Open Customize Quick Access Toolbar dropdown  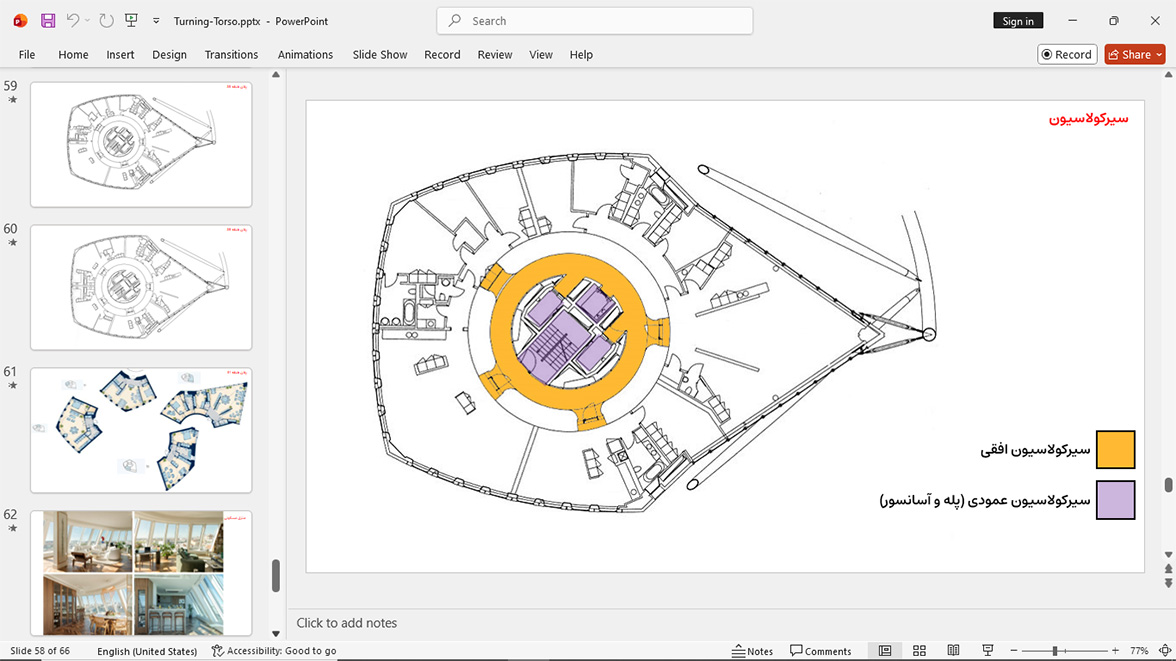156,21
